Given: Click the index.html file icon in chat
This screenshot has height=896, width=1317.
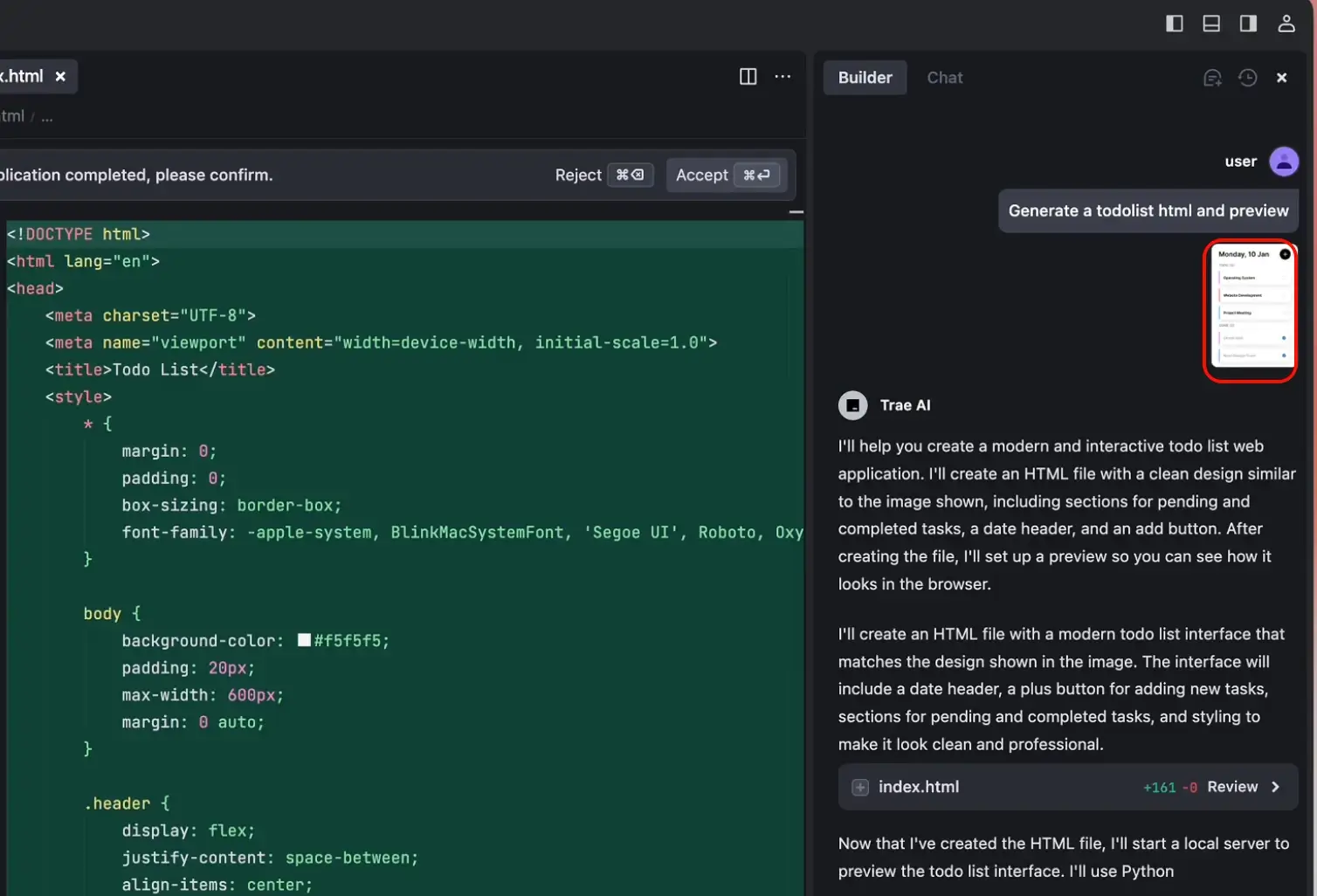Looking at the screenshot, I should [x=860, y=788].
